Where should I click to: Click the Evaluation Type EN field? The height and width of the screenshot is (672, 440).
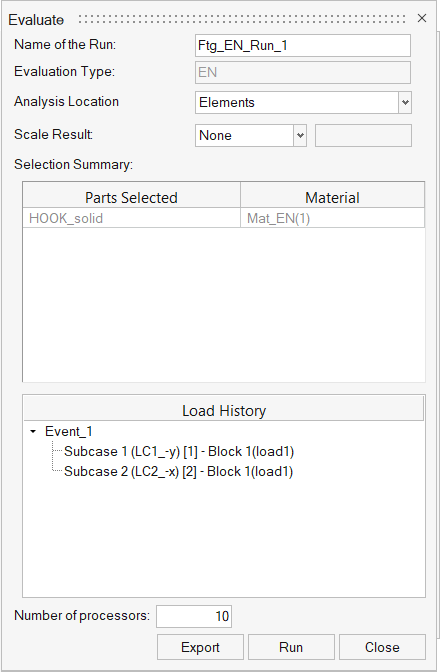click(302, 72)
